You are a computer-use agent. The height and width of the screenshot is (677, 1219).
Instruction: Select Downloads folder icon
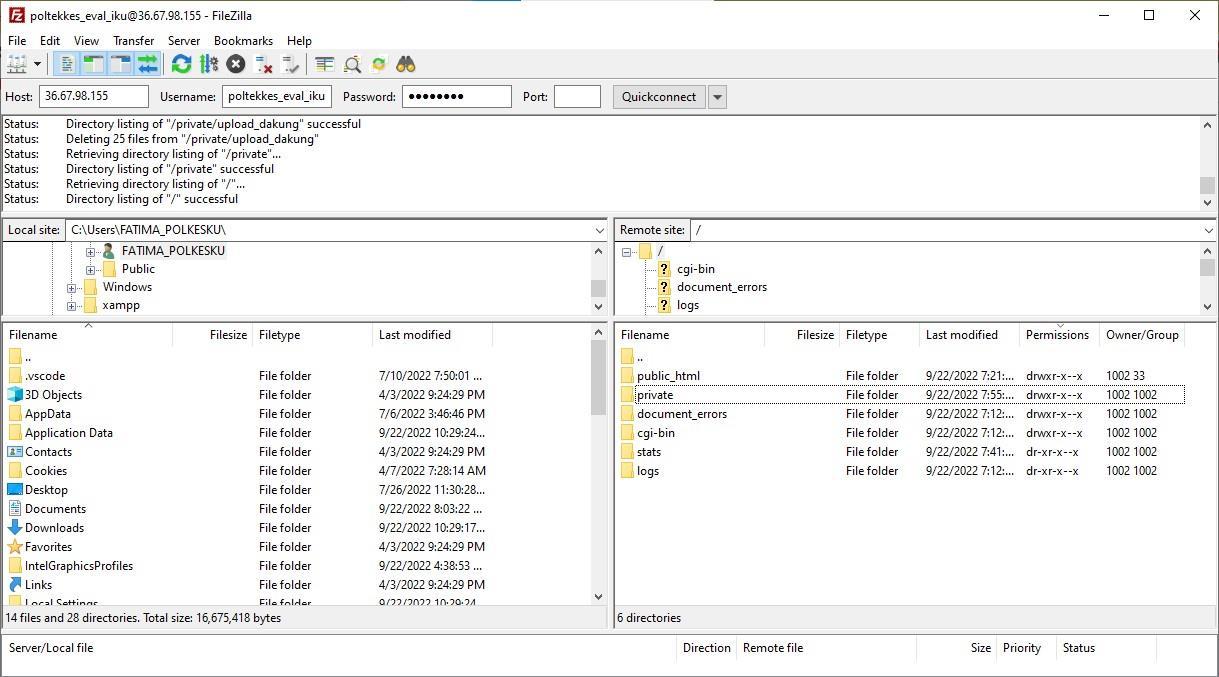point(15,528)
